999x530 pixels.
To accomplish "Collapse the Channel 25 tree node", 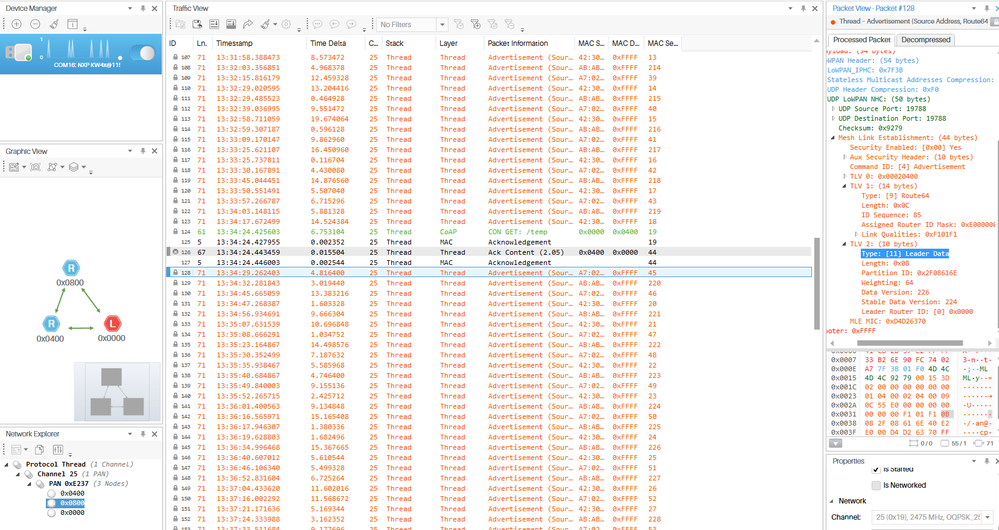I will [18, 475].
